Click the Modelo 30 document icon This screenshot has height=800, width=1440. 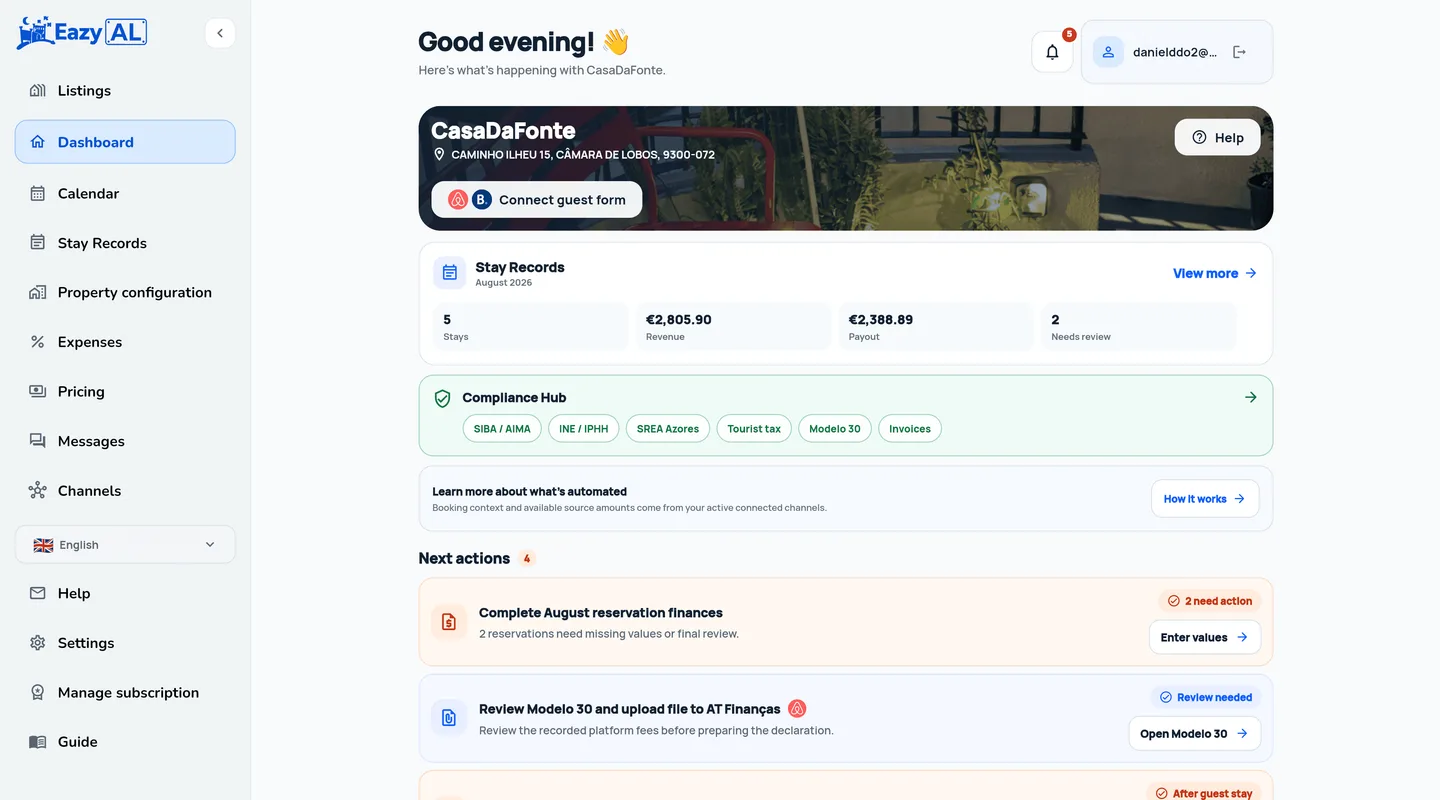point(449,718)
